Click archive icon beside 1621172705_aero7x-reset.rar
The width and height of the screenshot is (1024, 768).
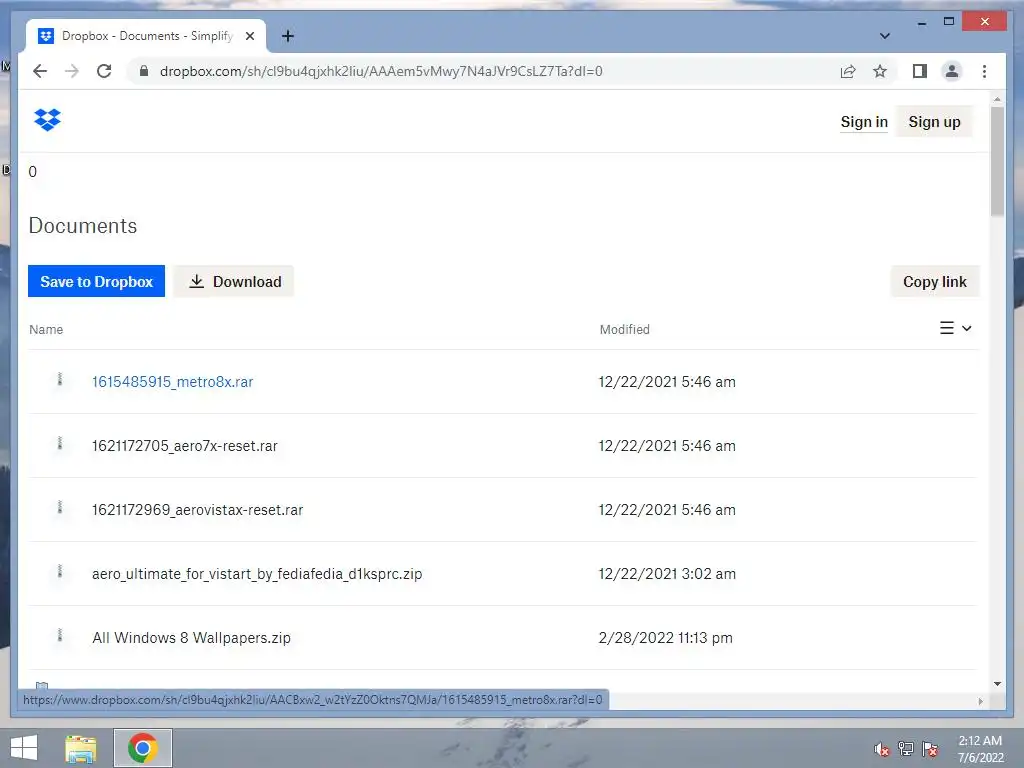[x=59, y=443]
